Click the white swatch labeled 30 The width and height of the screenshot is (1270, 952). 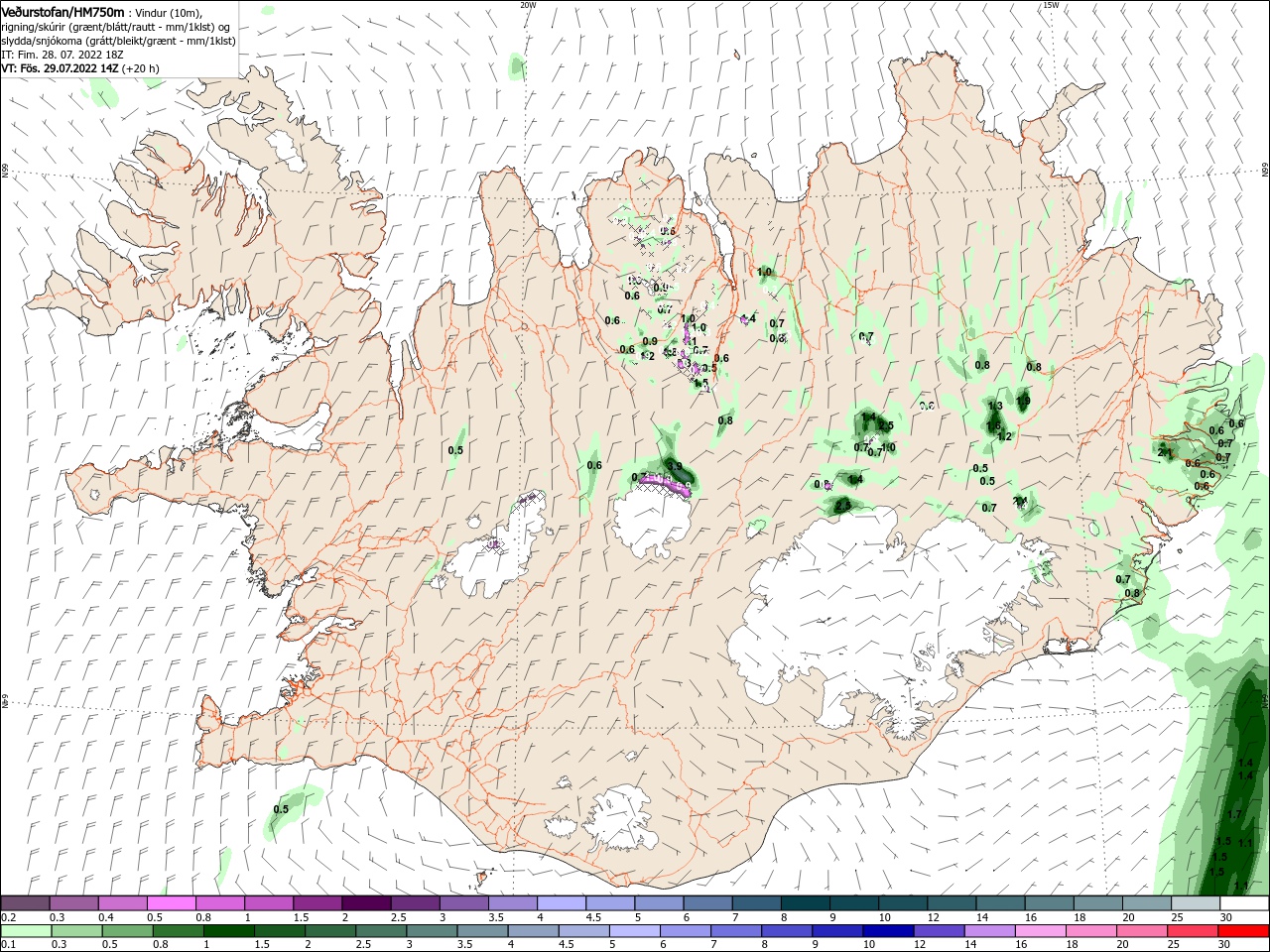pos(1243,903)
